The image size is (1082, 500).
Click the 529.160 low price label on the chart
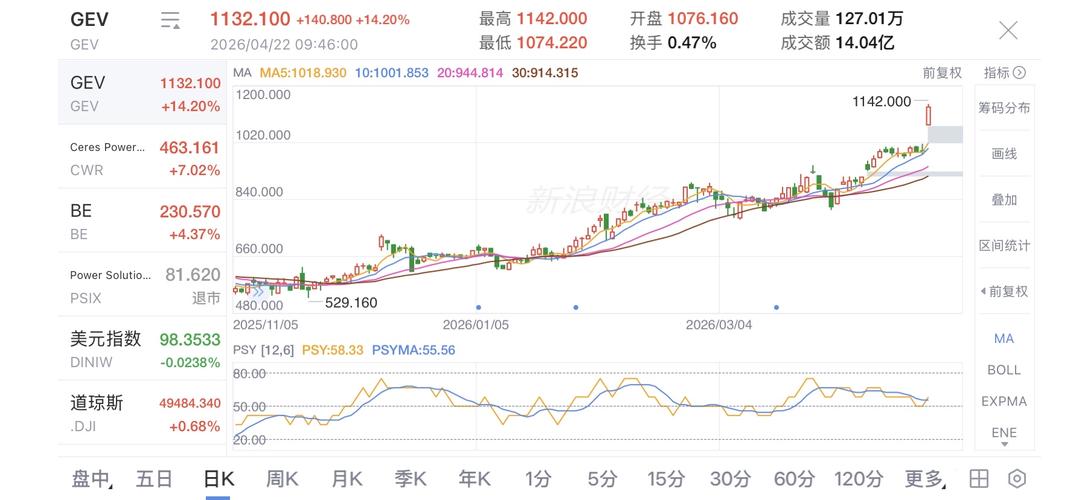pyautogui.click(x=351, y=303)
